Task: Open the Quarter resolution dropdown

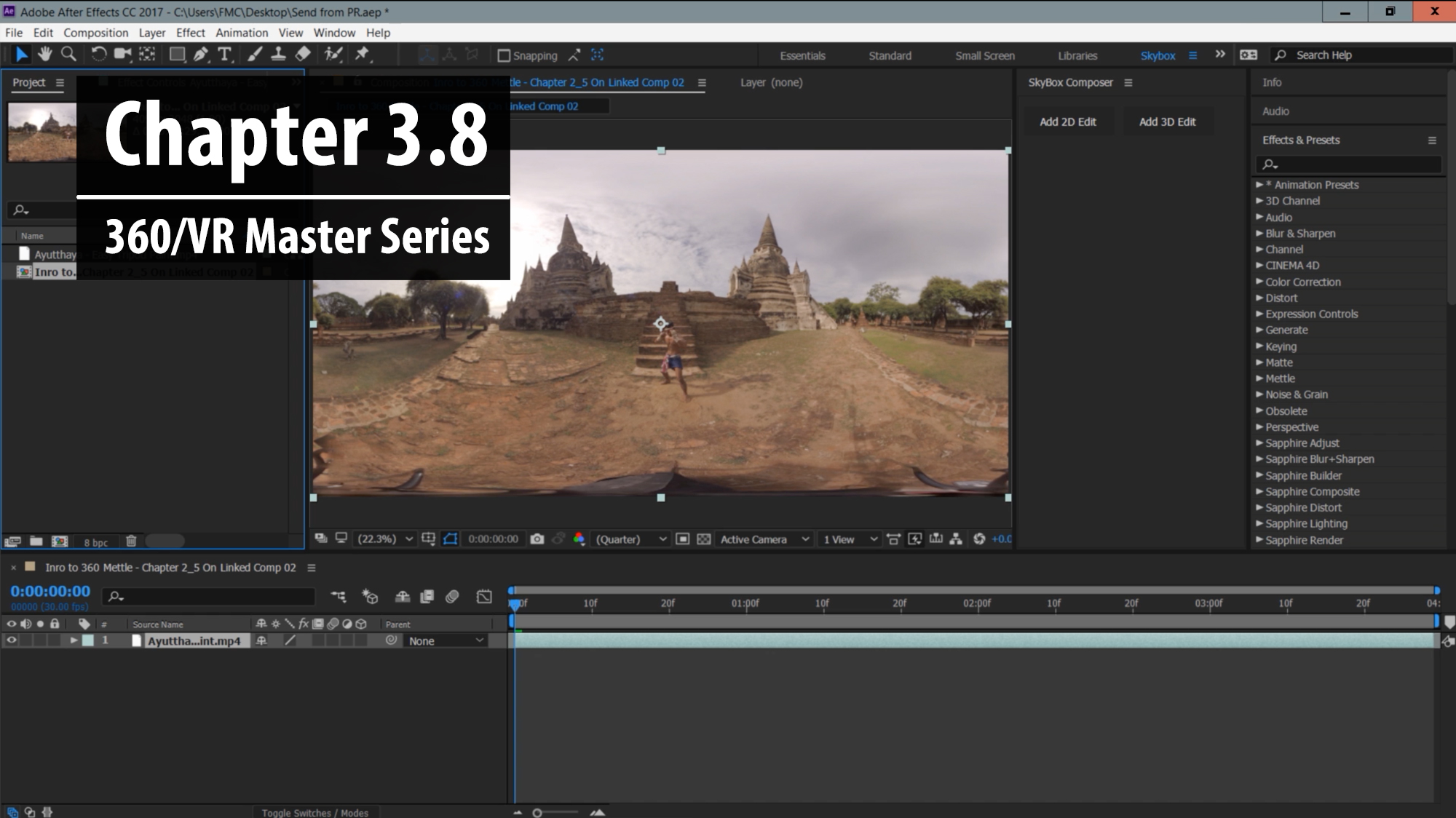Action: tap(630, 539)
